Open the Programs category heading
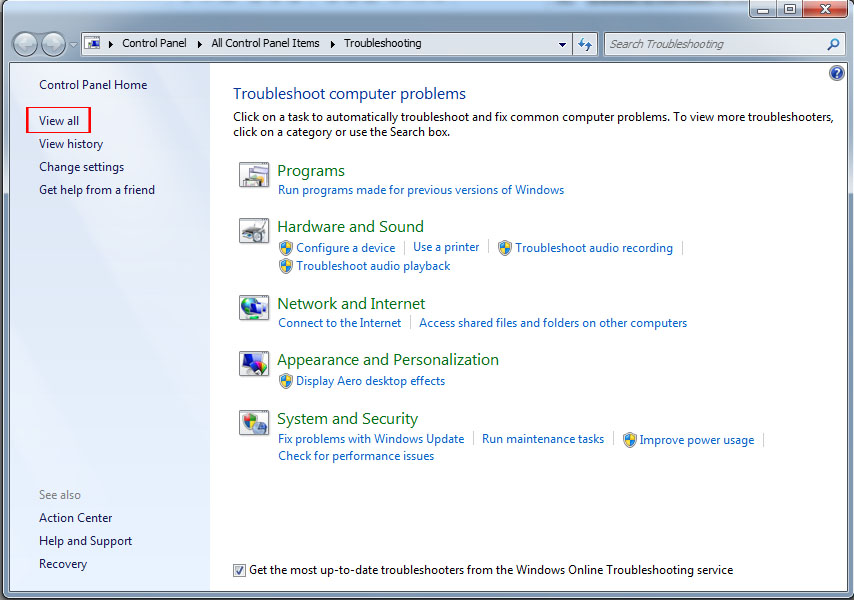 (x=311, y=171)
